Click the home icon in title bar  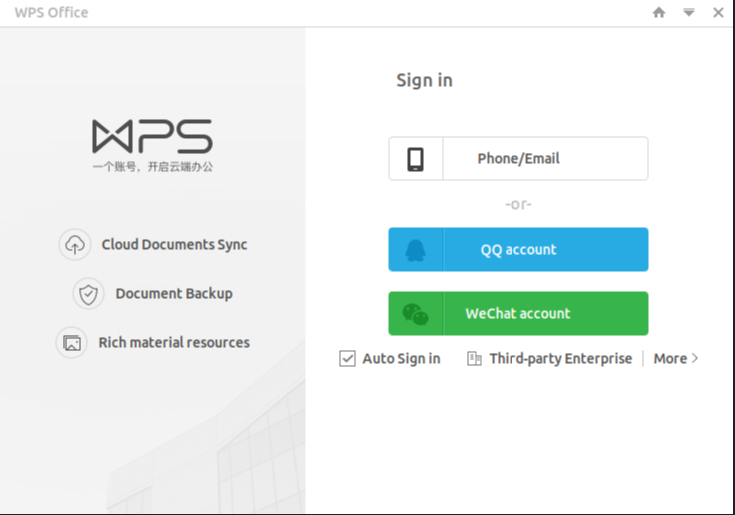659,12
